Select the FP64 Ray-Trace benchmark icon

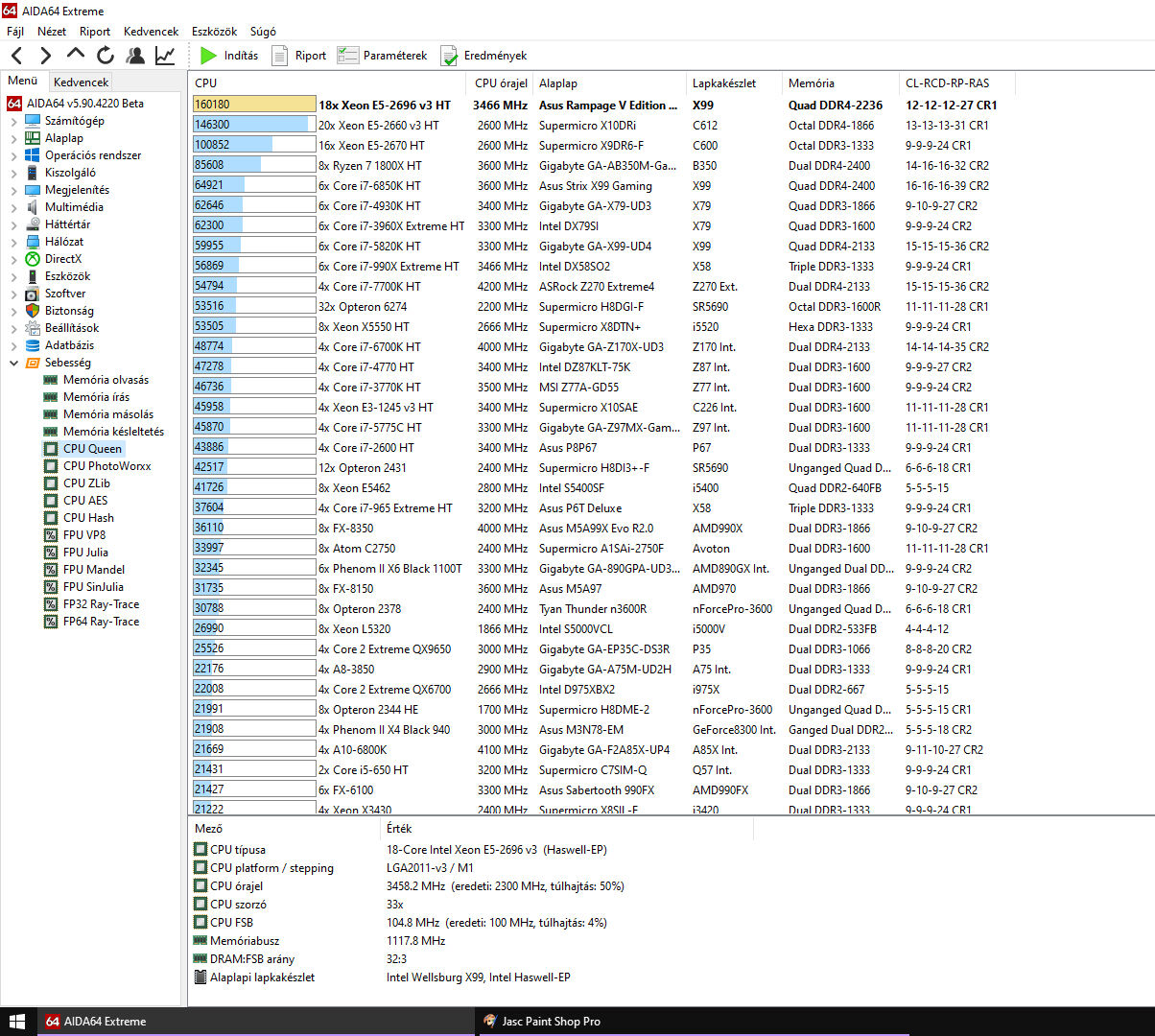(x=51, y=622)
